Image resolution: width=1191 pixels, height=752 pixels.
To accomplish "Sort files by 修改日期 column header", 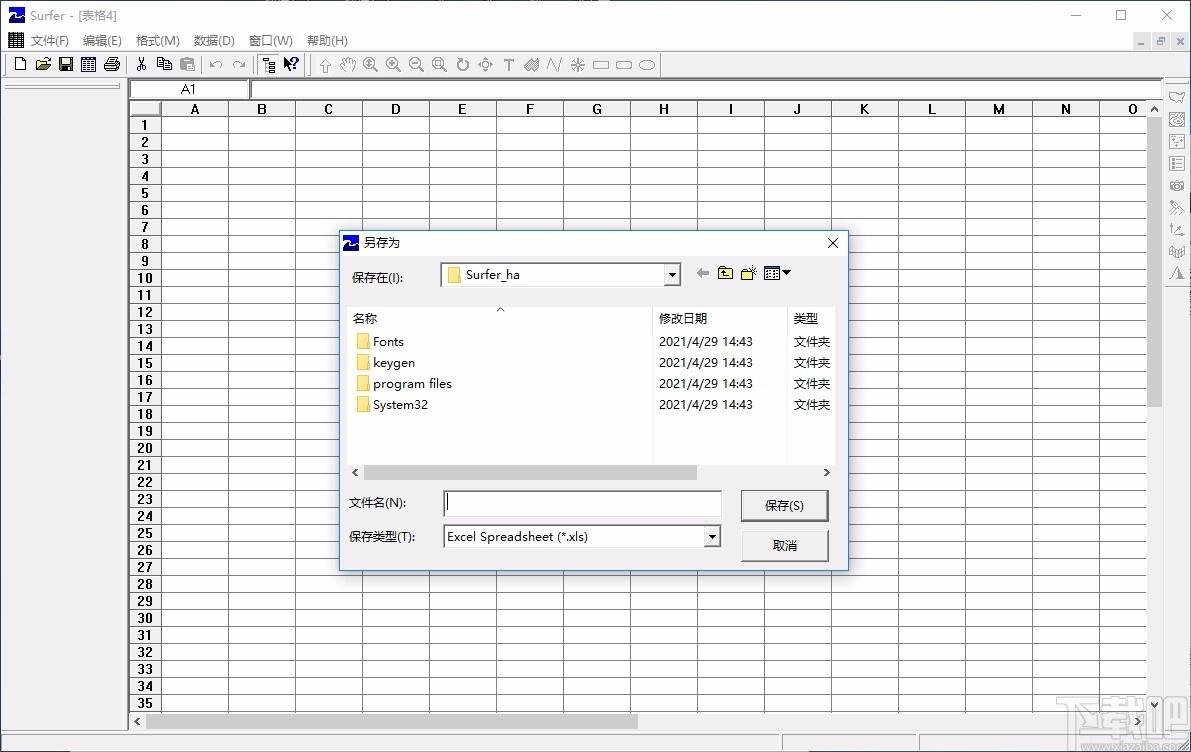I will [x=719, y=318].
